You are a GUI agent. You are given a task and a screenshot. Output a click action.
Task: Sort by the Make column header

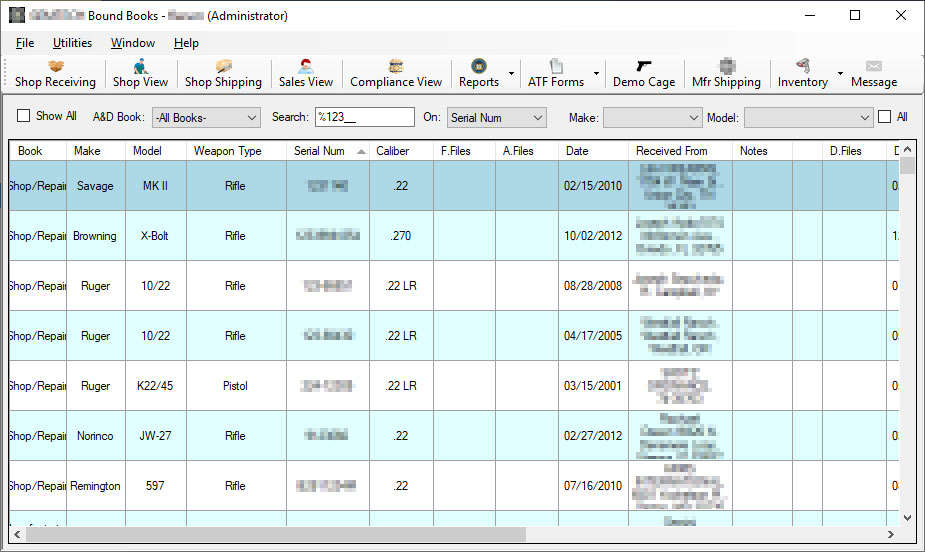(96, 151)
